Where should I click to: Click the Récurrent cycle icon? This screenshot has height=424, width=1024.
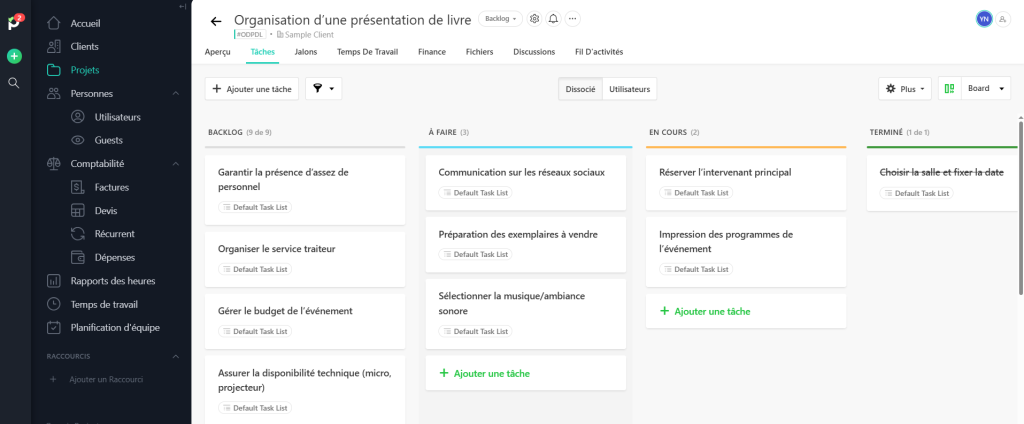click(x=78, y=233)
